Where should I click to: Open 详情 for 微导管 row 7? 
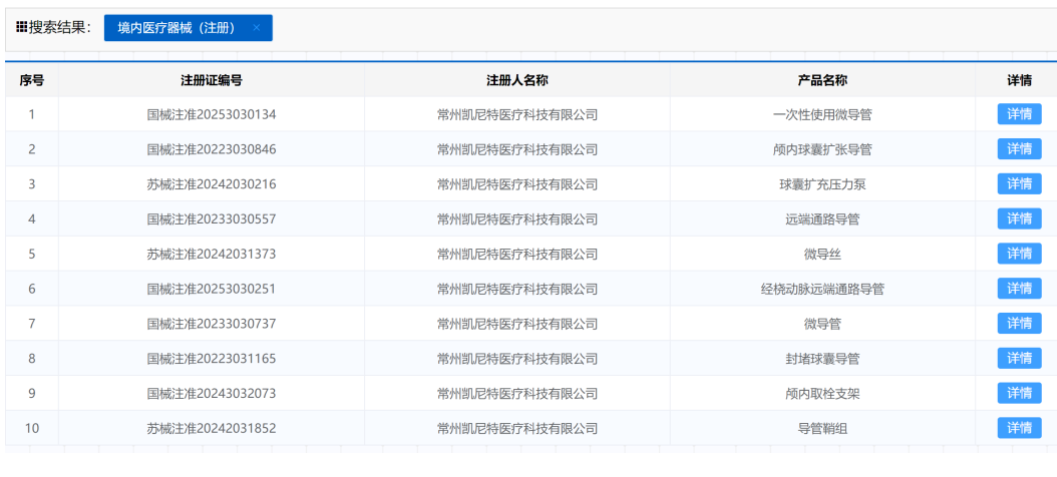[x=1019, y=324]
